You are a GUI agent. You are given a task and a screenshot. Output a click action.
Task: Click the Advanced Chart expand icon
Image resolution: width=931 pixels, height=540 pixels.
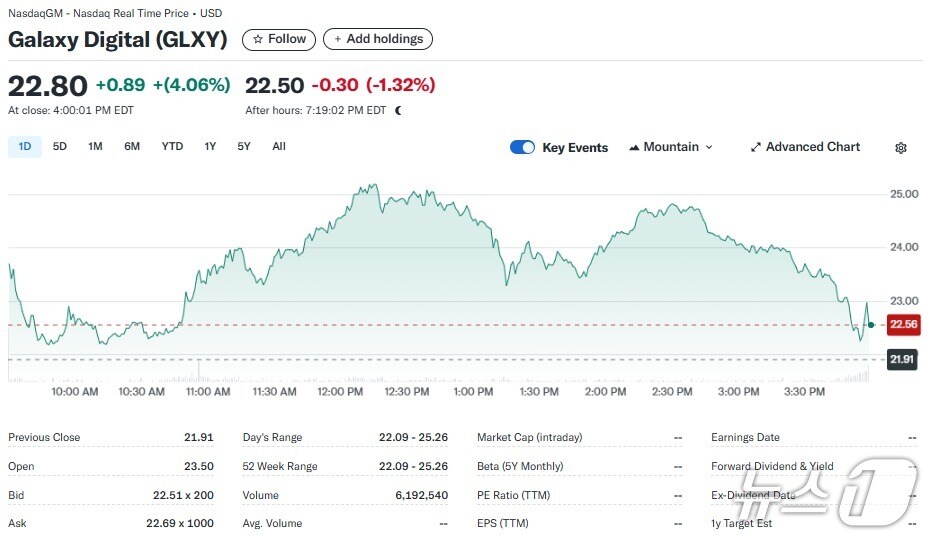click(756, 147)
